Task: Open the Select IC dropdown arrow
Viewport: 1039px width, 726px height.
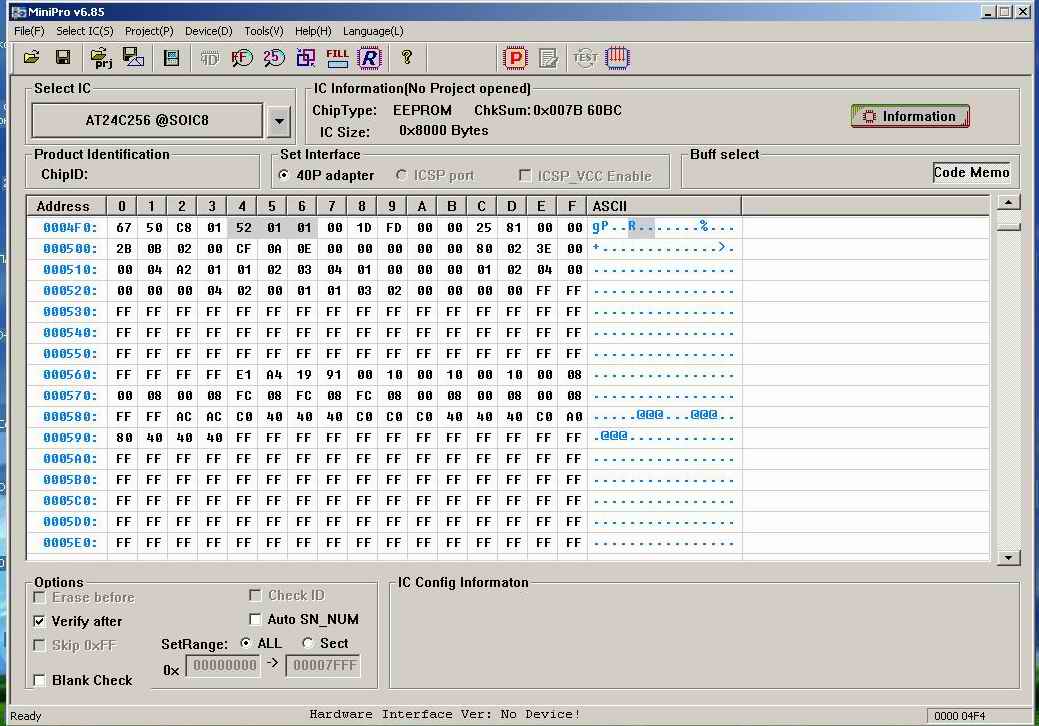Action: 279,121
